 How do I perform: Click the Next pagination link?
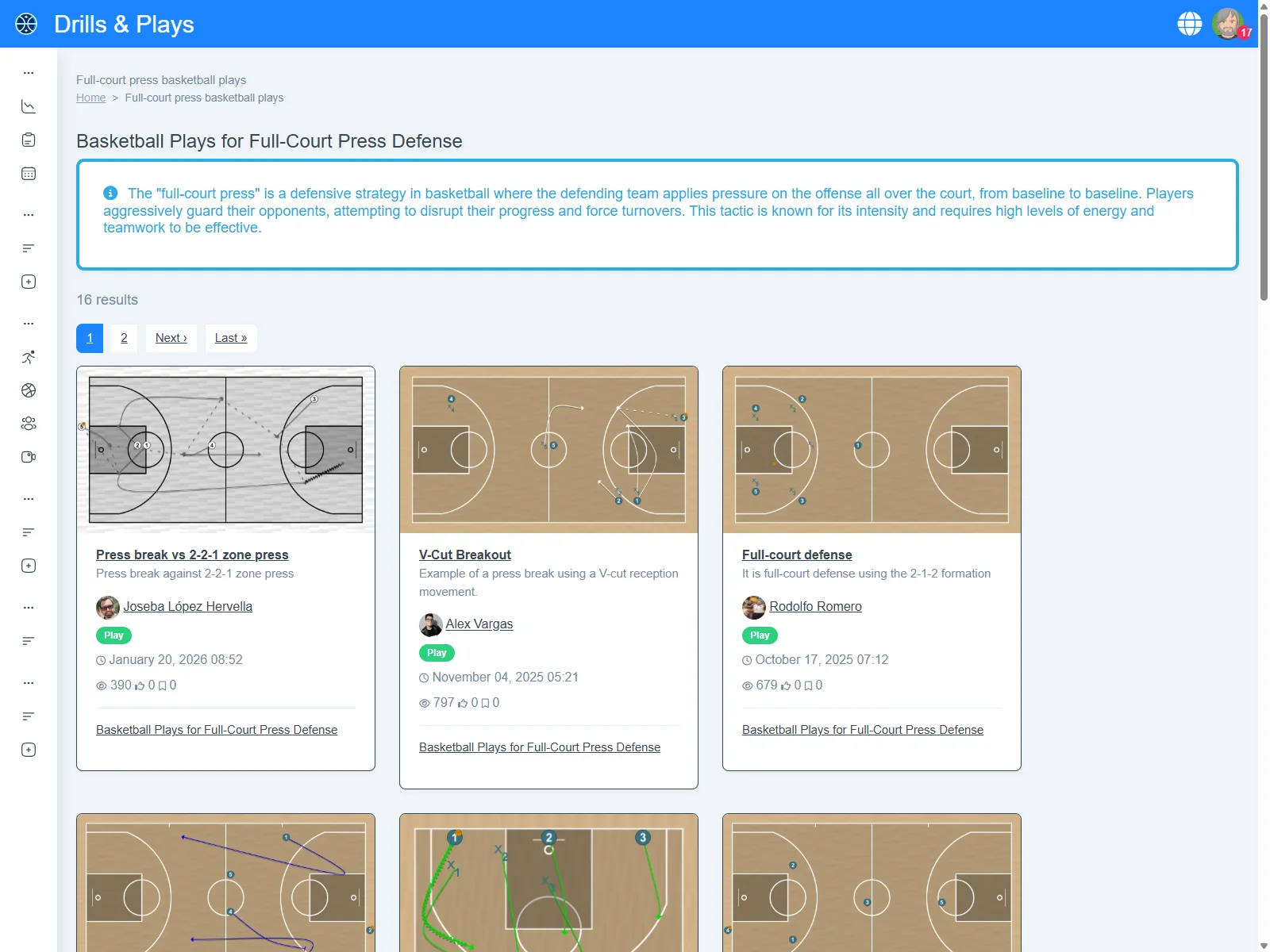(x=171, y=338)
